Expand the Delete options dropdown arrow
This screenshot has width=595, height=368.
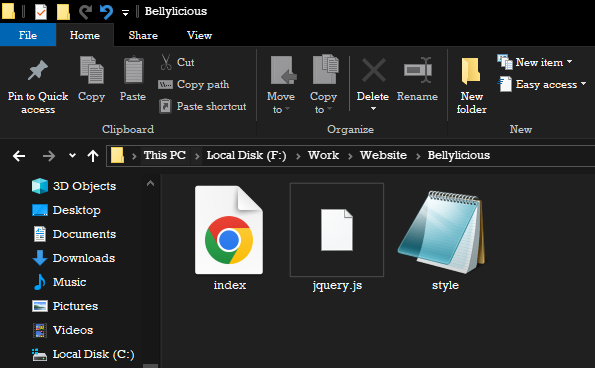pyautogui.click(x=373, y=109)
